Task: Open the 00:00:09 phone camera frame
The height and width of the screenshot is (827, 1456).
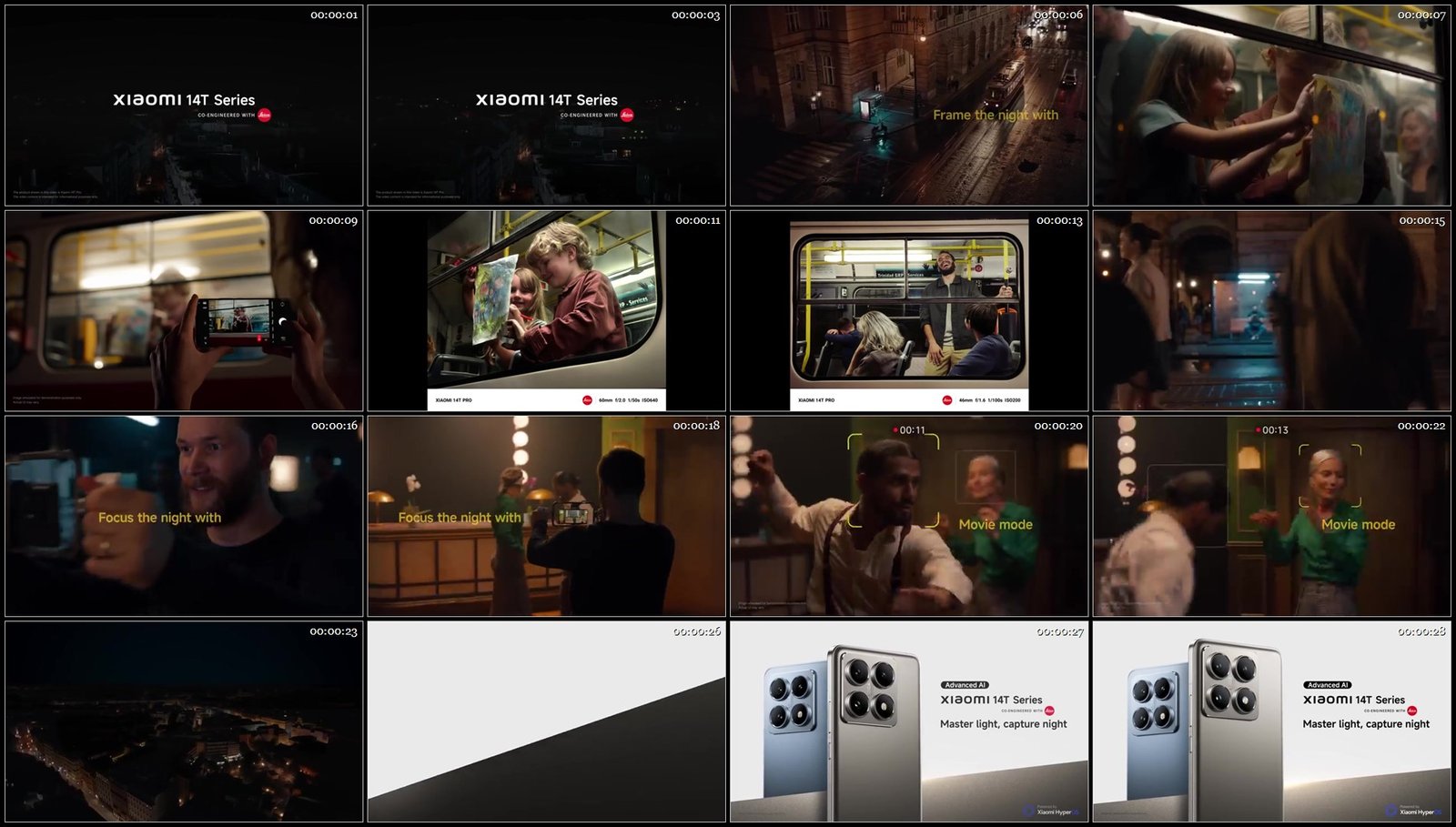Action: [184, 311]
